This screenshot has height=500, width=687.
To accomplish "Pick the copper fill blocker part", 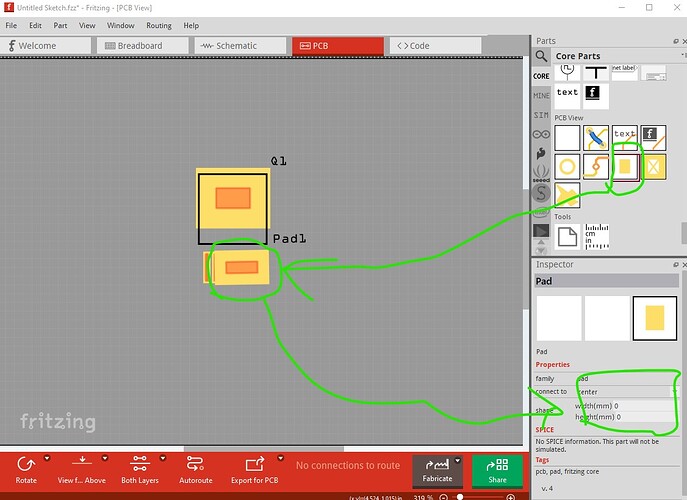I will pos(654,167).
